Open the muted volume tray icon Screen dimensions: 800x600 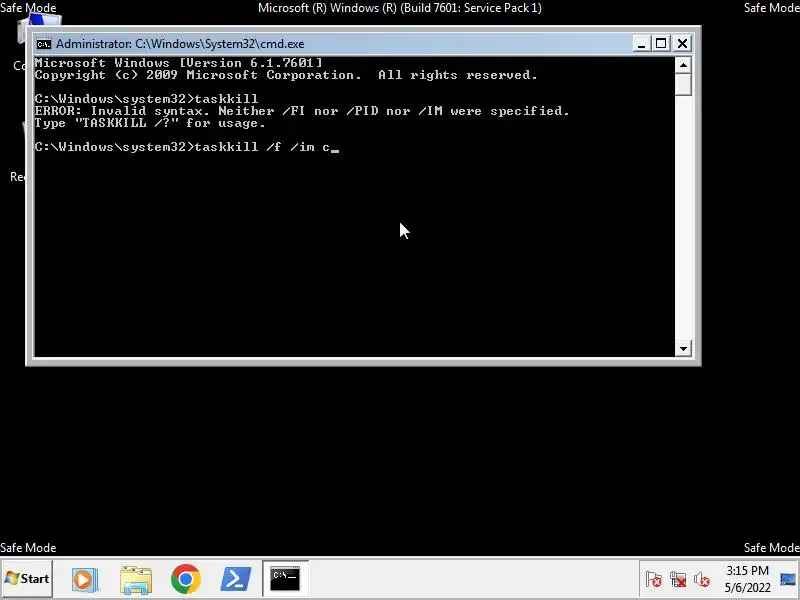pos(702,580)
